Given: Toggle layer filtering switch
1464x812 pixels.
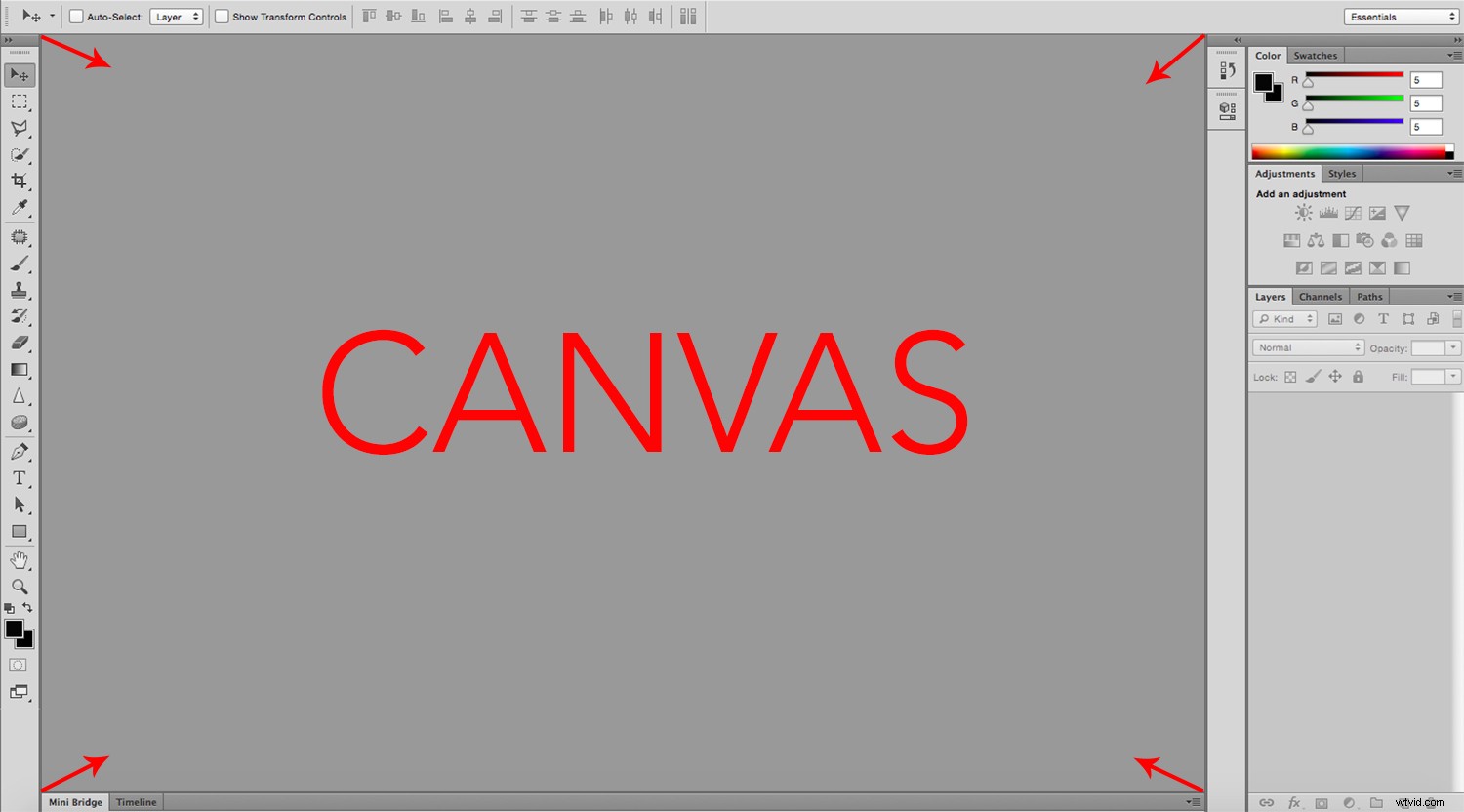Looking at the screenshot, I should pyautogui.click(x=1457, y=319).
